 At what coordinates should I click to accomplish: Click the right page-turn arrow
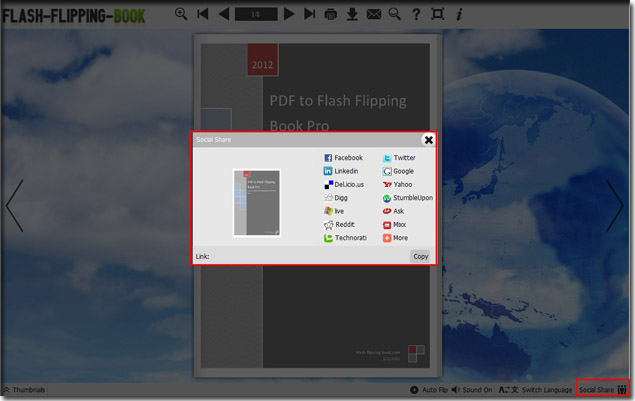[x=615, y=206]
